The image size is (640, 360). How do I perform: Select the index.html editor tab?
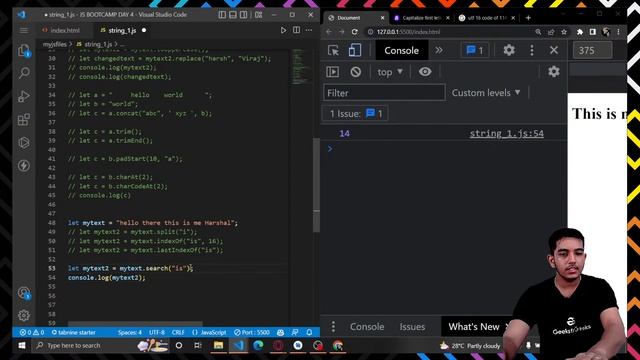pyautogui.click(x=65, y=30)
